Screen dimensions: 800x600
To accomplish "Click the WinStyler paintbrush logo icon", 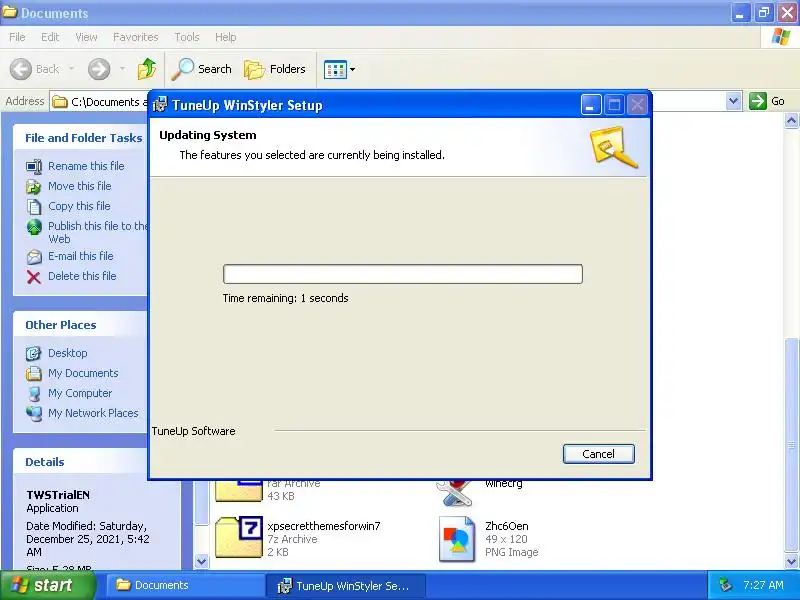I will click(613, 147).
